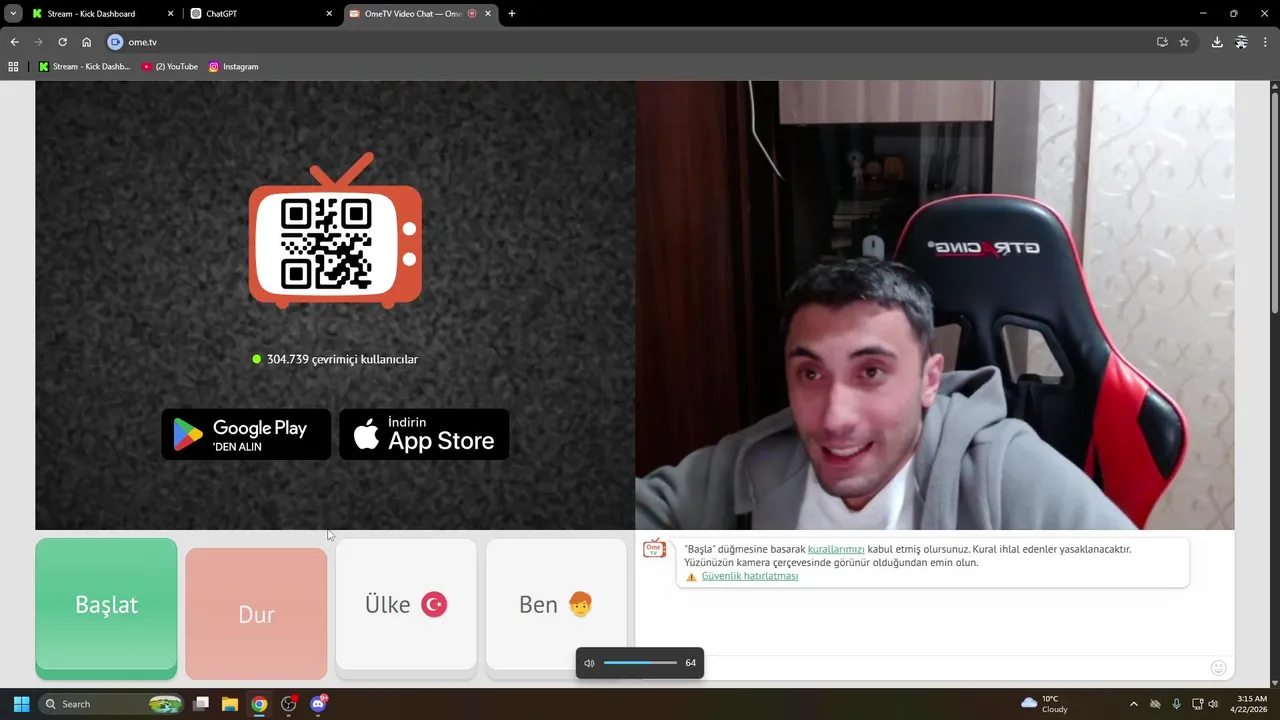Open File Explorer from the taskbar
Image resolution: width=1280 pixels, height=720 pixels.
tap(230, 704)
